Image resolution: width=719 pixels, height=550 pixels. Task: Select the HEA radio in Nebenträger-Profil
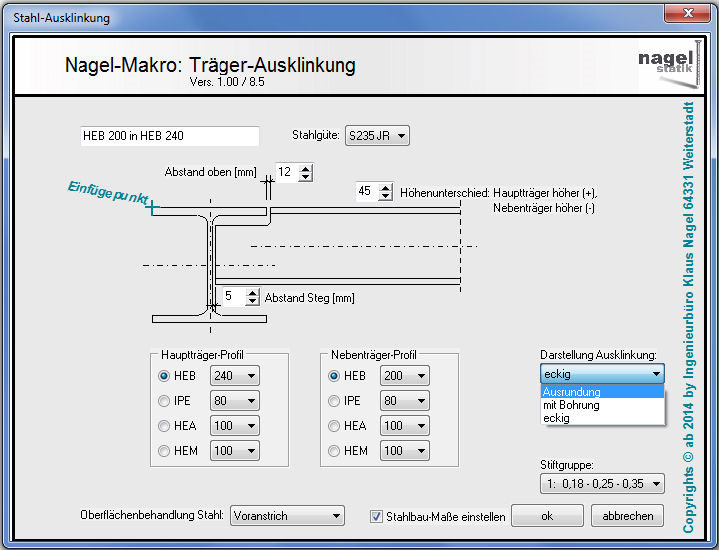(335, 426)
